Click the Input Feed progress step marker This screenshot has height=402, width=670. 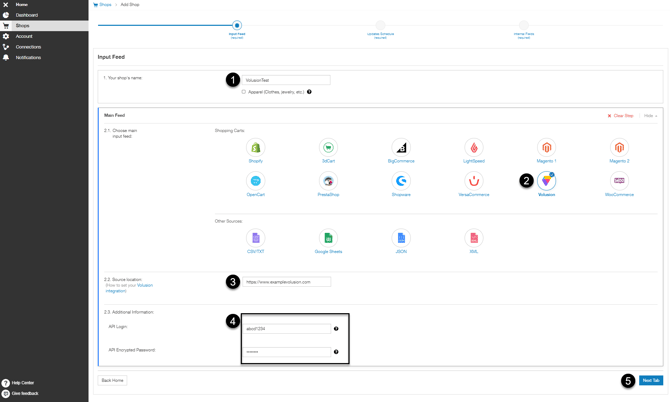point(237,25)
